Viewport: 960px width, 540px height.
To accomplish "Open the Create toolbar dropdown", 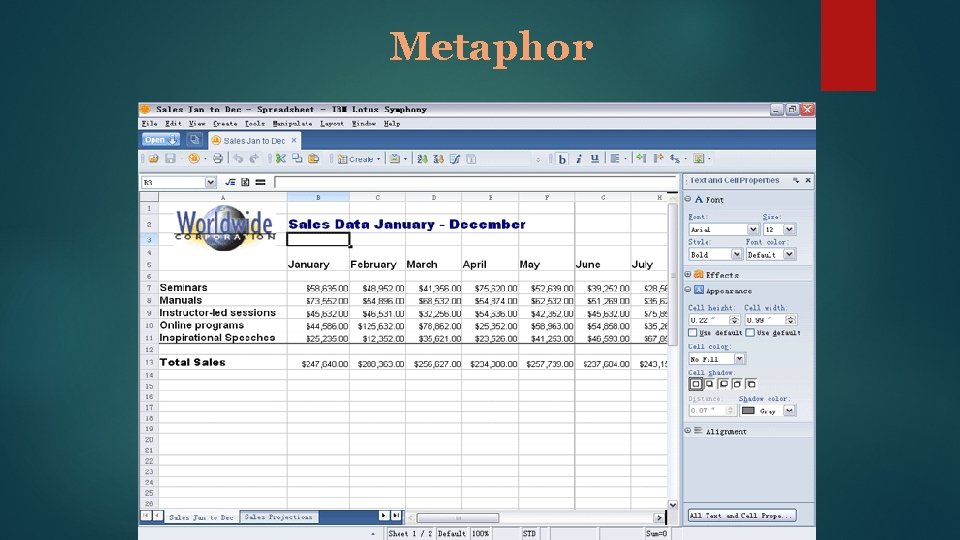I will [378, 159].
